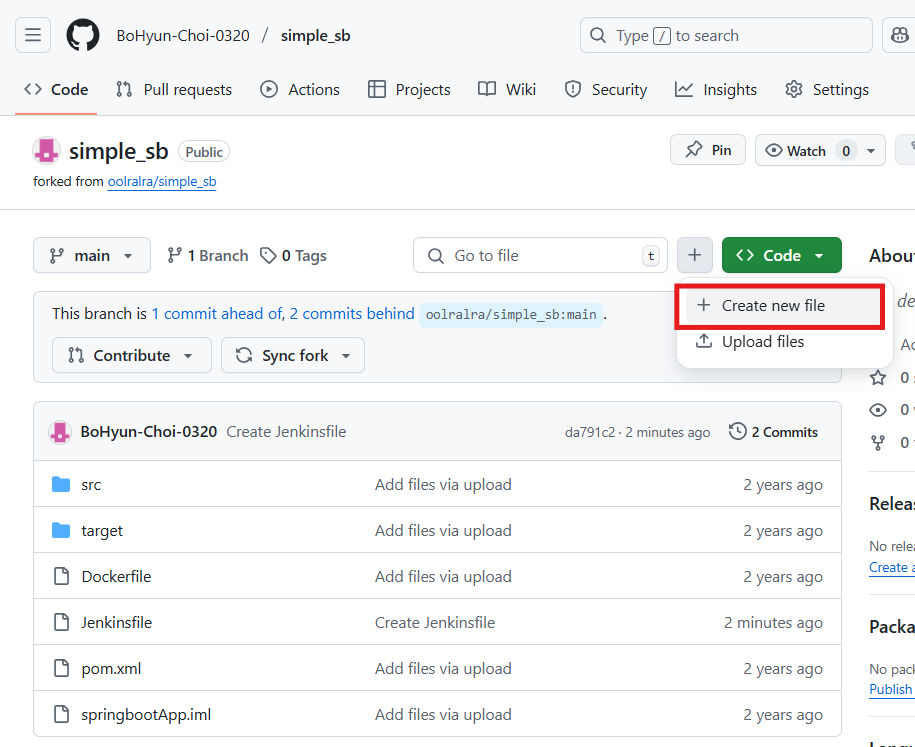The image size is (915, 747).
Task: Follow the oolralra/simple_sb forked-from link
Action: click(x=162, y=181)
